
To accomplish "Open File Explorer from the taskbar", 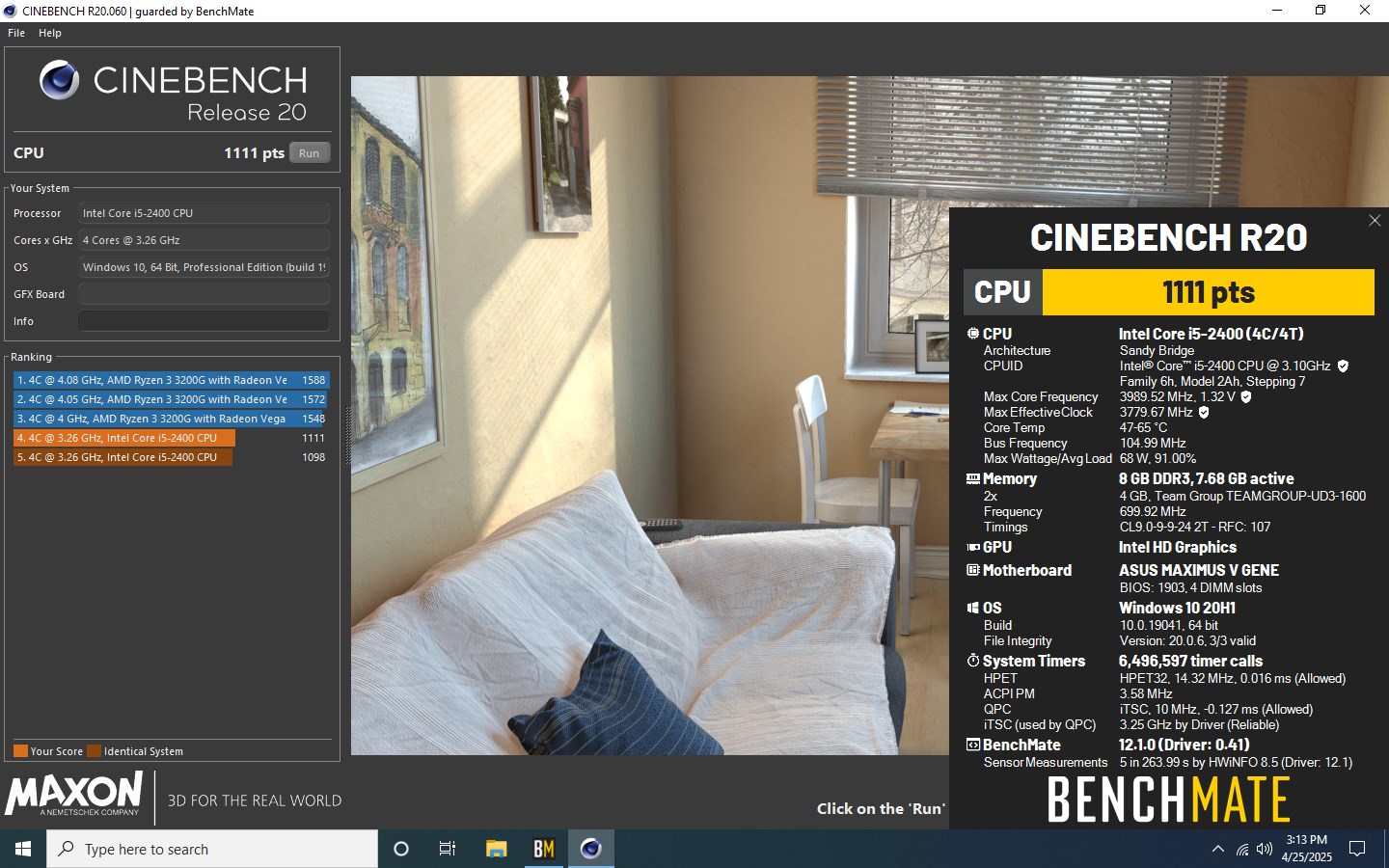I will [496, 849].
